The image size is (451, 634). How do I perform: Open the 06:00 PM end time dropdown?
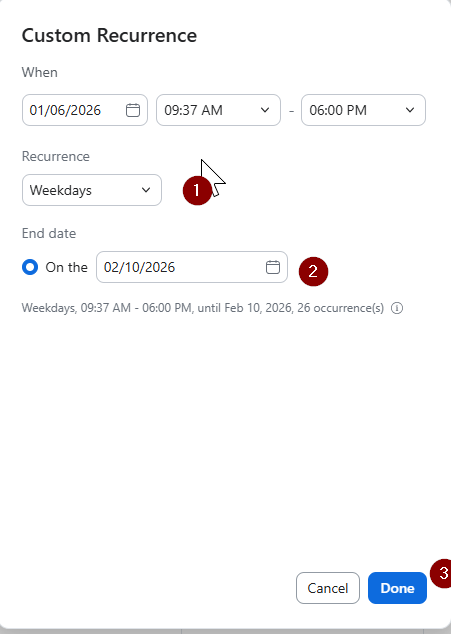363,110
